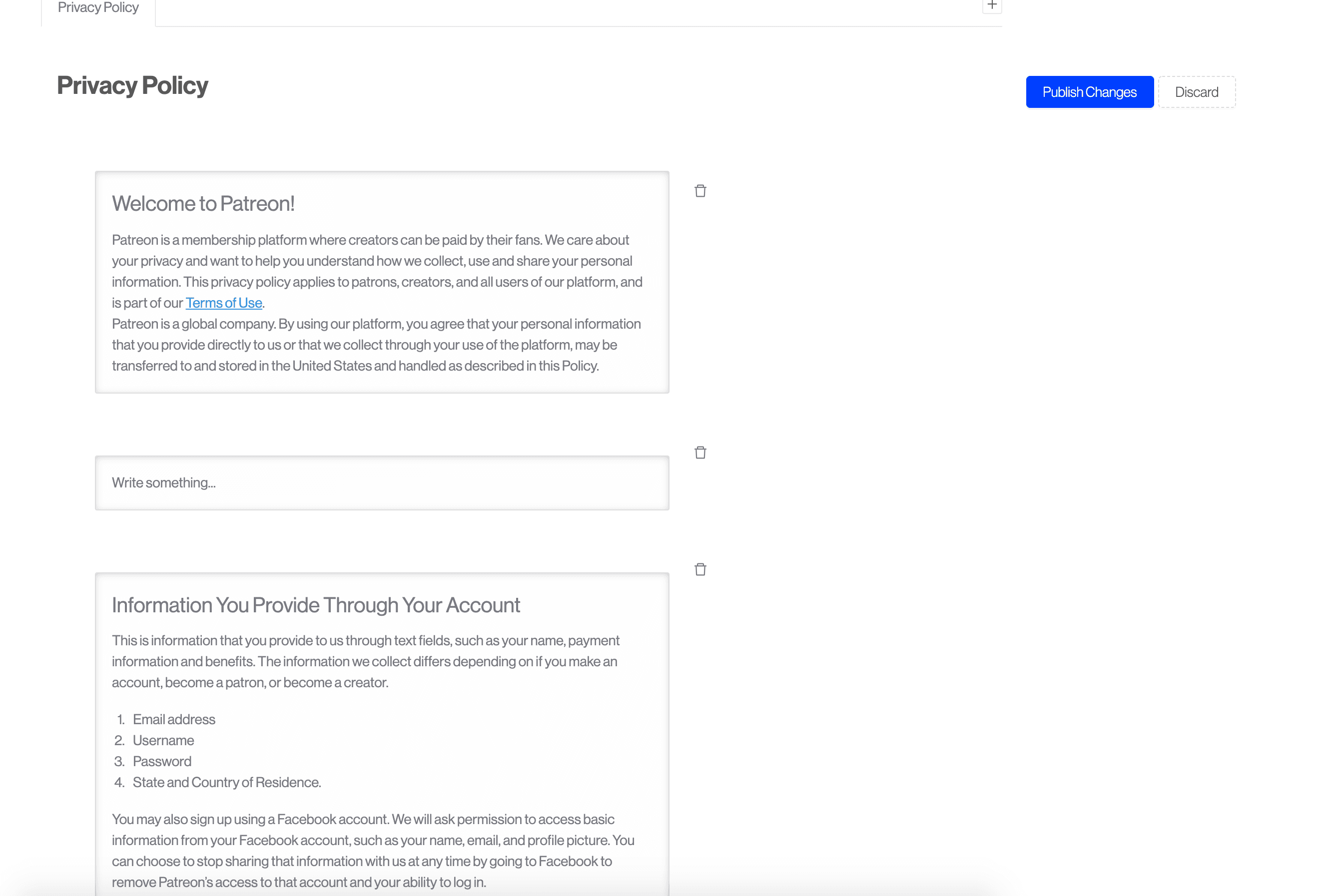1340x896 pixels.
Task: Click the plus icon to add tab
Action: coord(992,5)
